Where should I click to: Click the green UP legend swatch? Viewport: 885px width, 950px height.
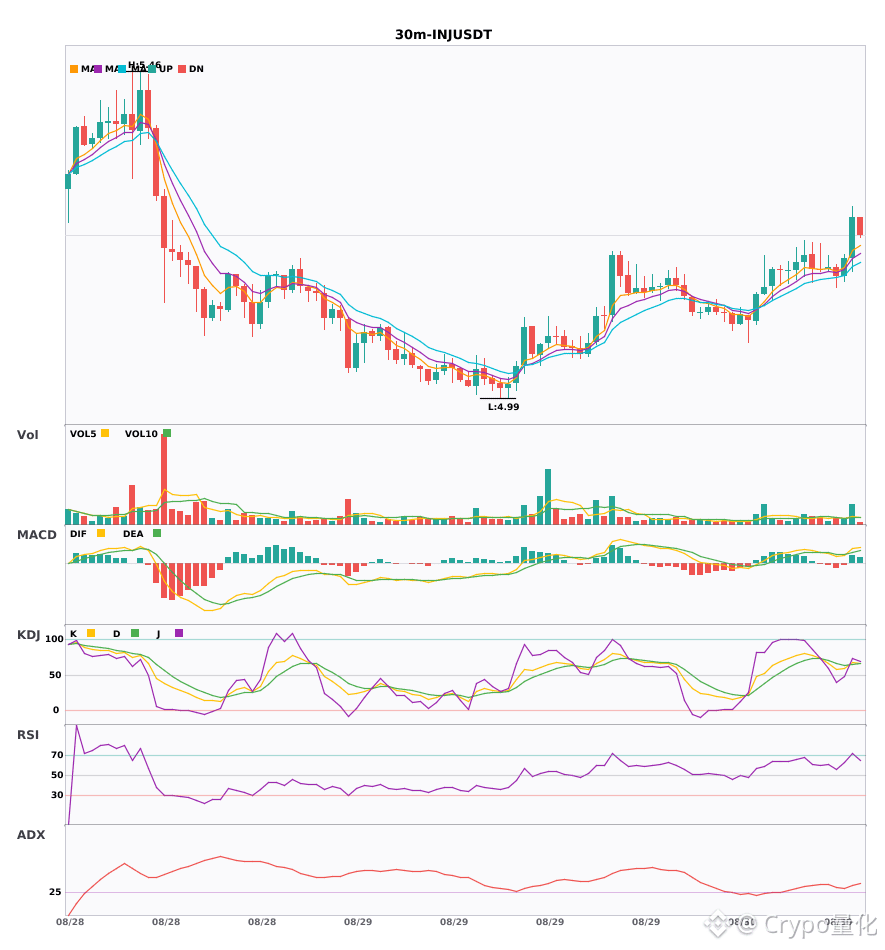point(152,69)
